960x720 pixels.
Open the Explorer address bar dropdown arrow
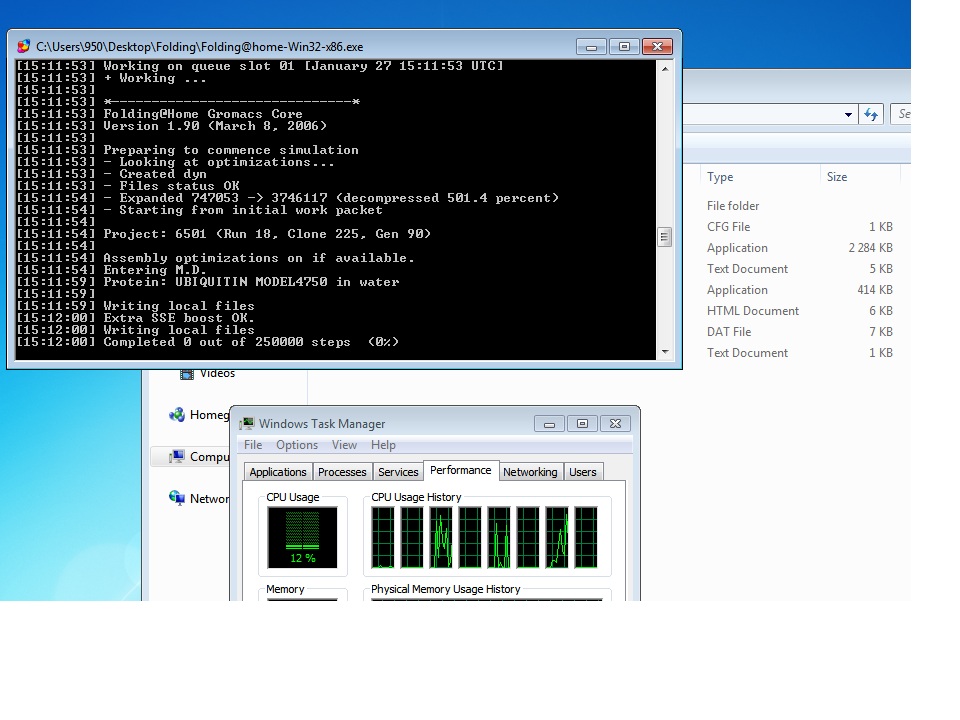[848, 114]
